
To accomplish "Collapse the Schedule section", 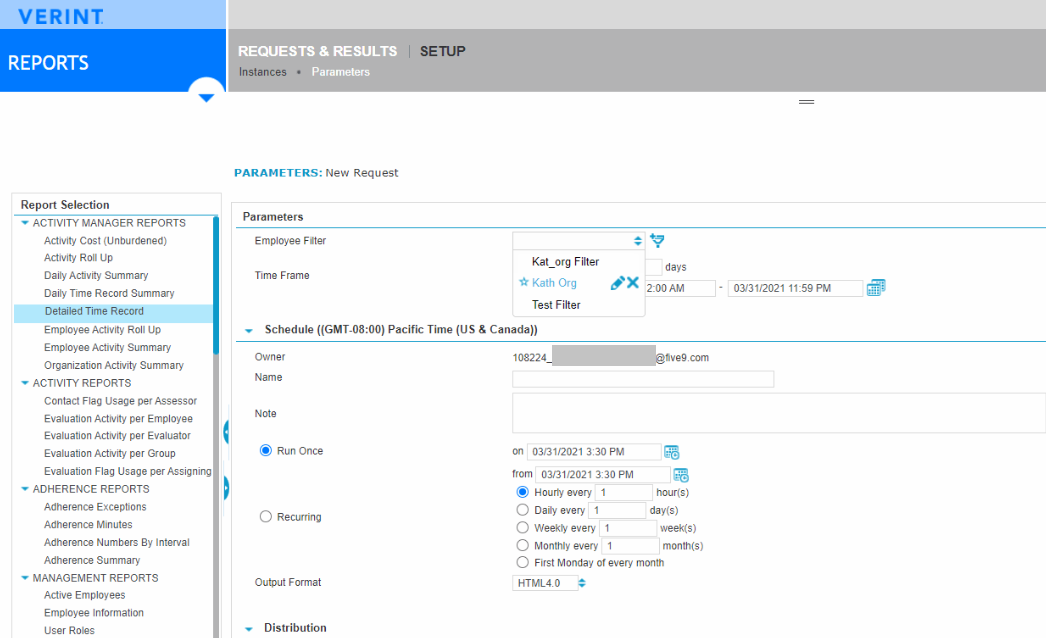I will click(249, 330).
